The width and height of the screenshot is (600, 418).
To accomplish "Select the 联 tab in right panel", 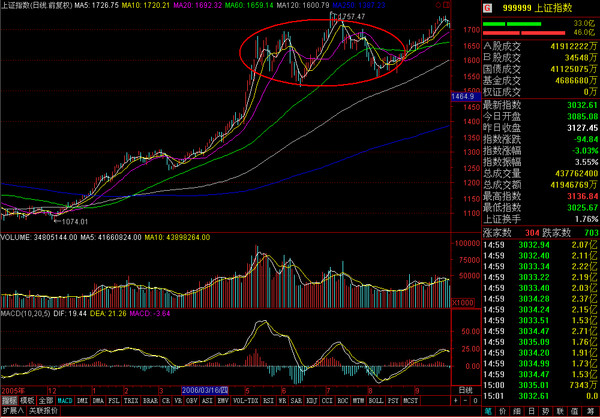I will (561, 411).
